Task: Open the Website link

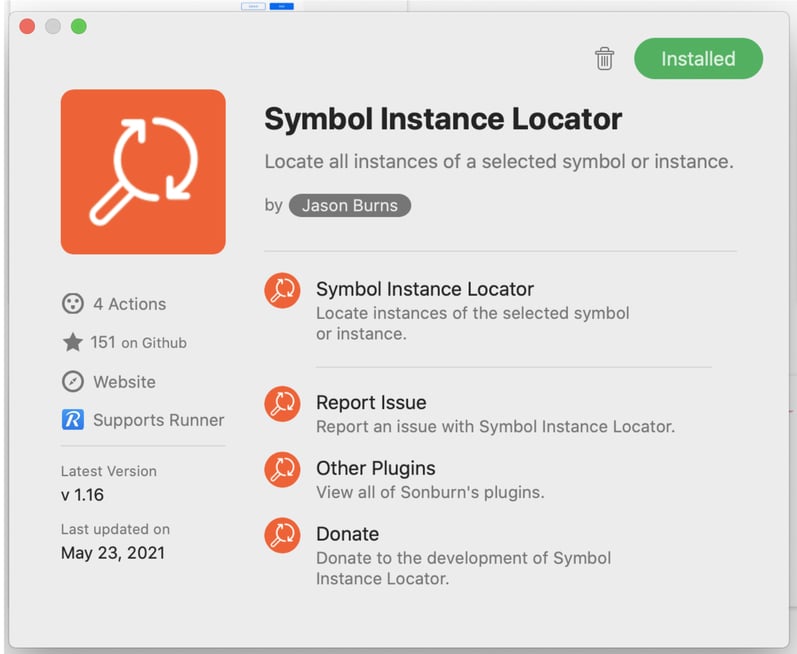Action: pos(124,382)
